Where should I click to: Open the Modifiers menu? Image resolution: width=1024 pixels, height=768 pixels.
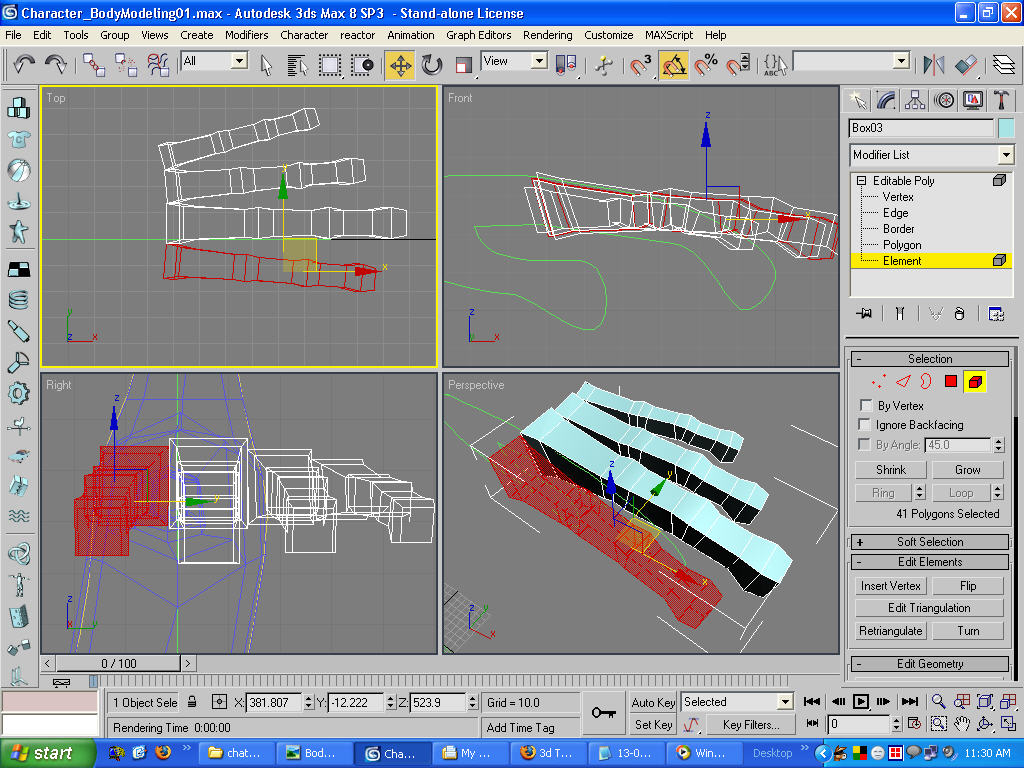pos(246,35)
